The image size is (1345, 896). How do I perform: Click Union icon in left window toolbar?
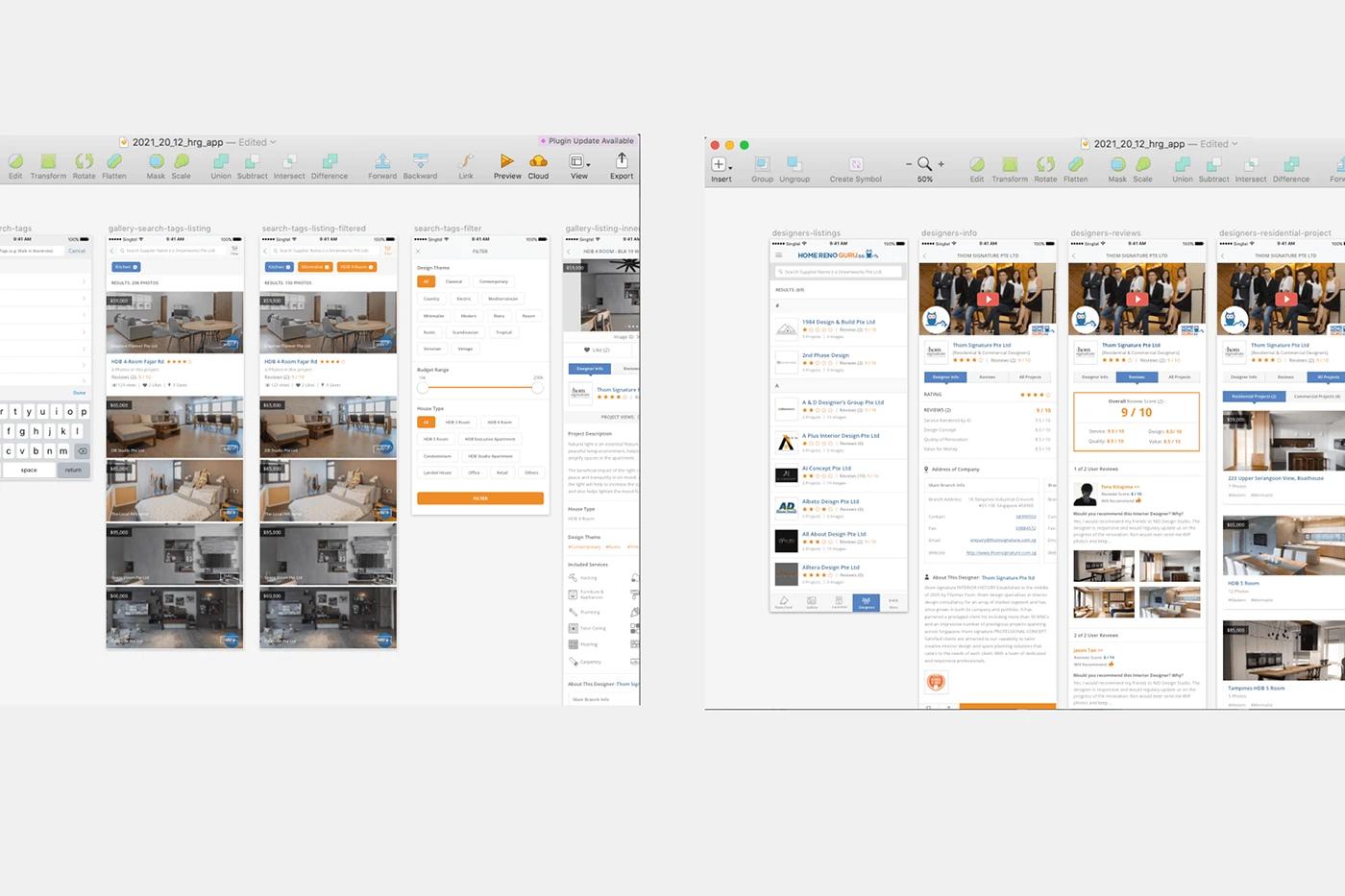tap(221, 160)
